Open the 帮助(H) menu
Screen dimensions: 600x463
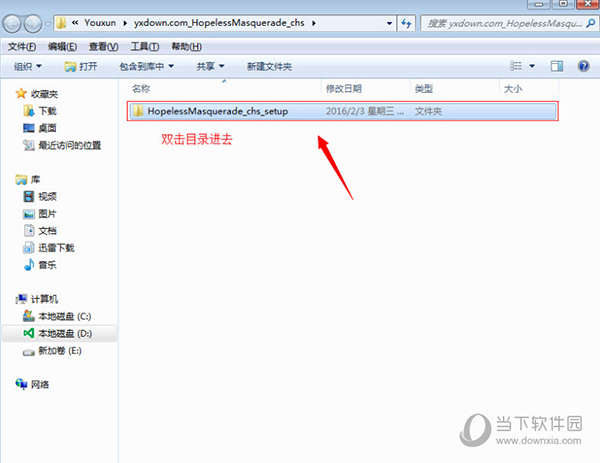point(186,47)
